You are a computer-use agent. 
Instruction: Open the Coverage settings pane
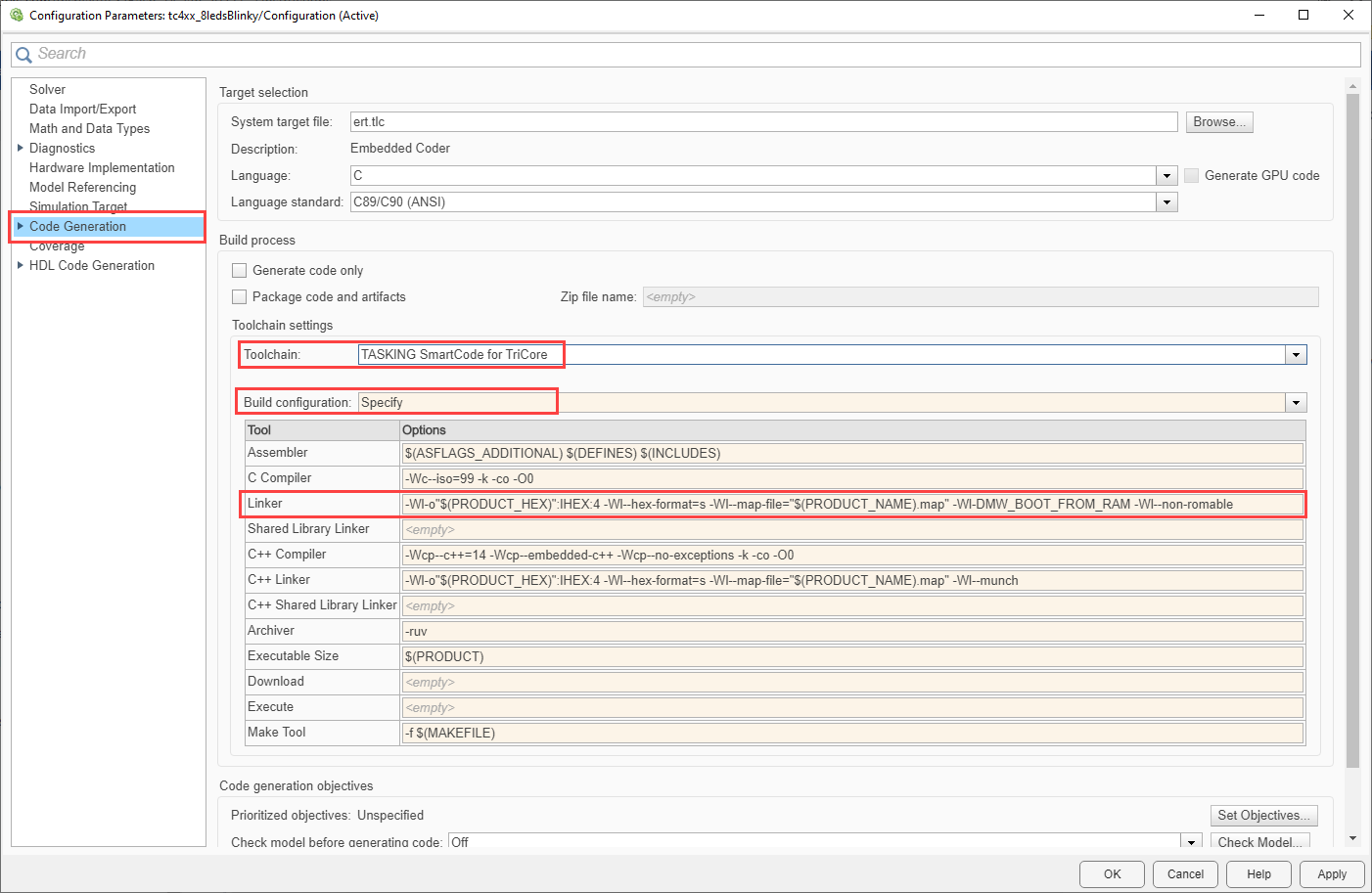[57, 246]
